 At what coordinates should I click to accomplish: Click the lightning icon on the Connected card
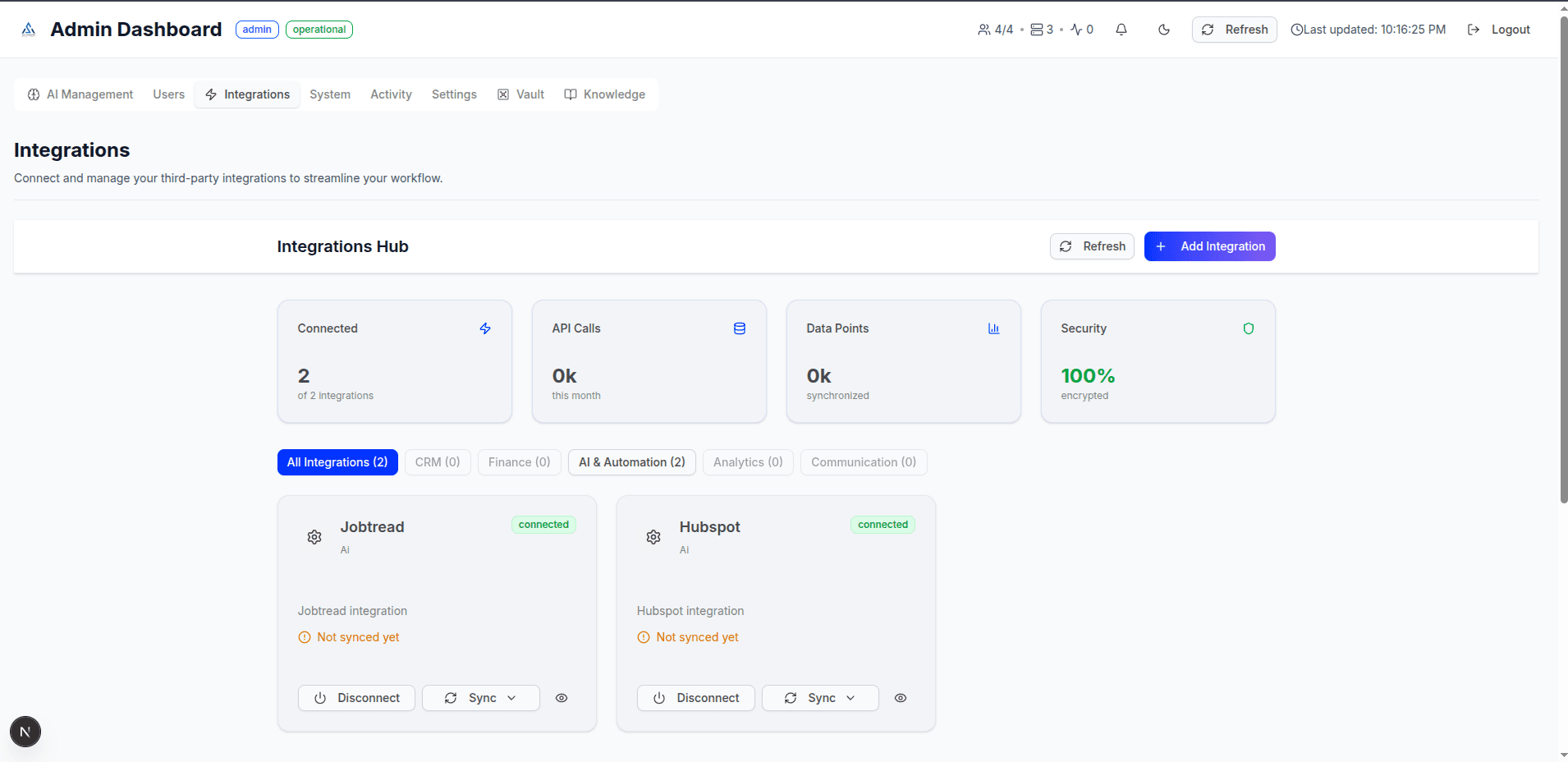[x=484, y=328]
